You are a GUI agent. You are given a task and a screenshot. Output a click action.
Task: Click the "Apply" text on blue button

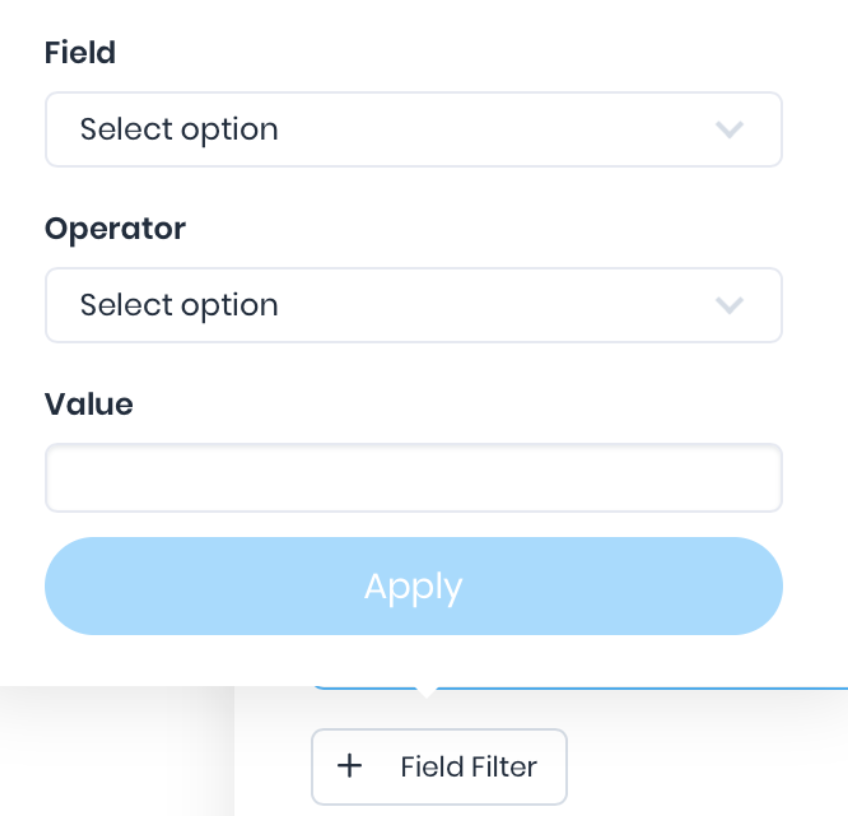pos(413,587)
